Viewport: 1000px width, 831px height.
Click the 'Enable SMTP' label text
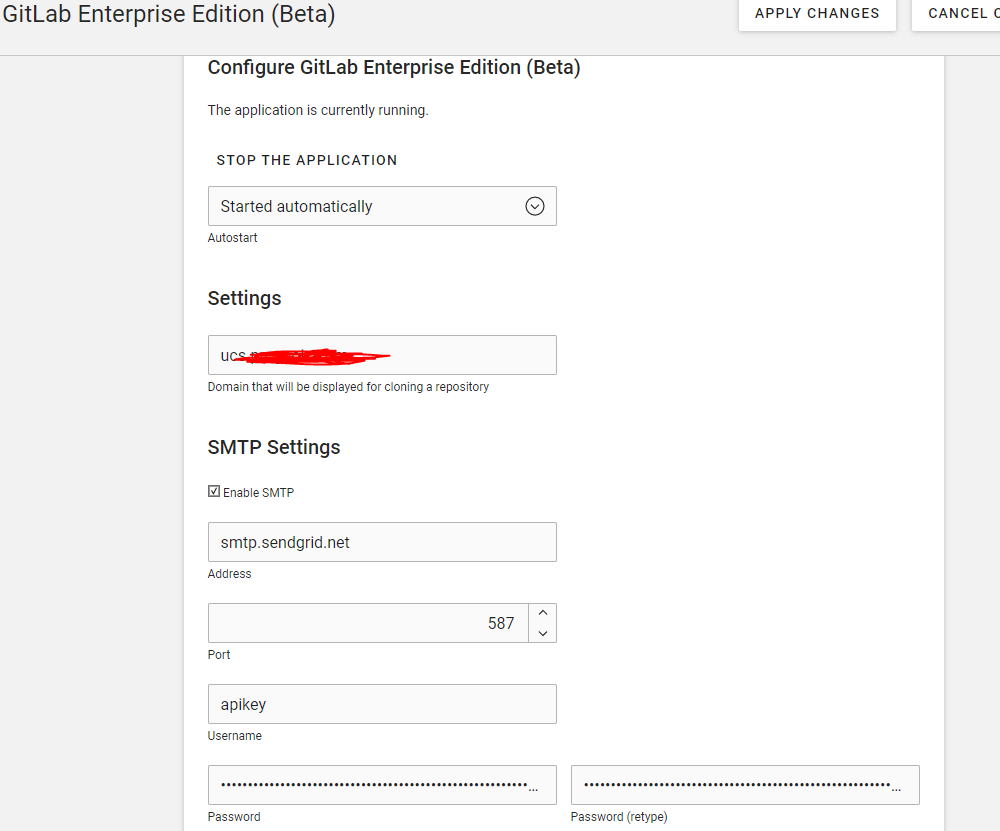coord(258,492)
